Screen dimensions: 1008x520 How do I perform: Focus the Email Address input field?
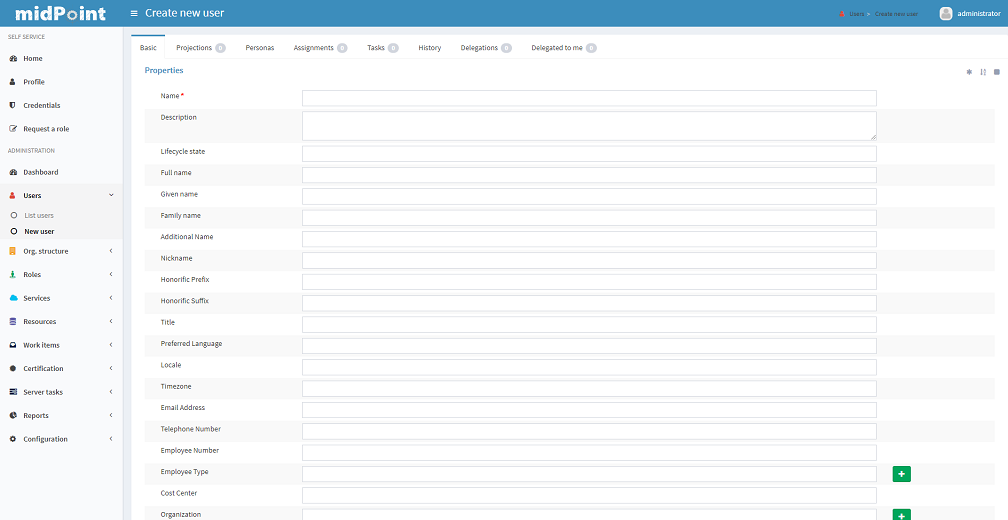point(590,410)
